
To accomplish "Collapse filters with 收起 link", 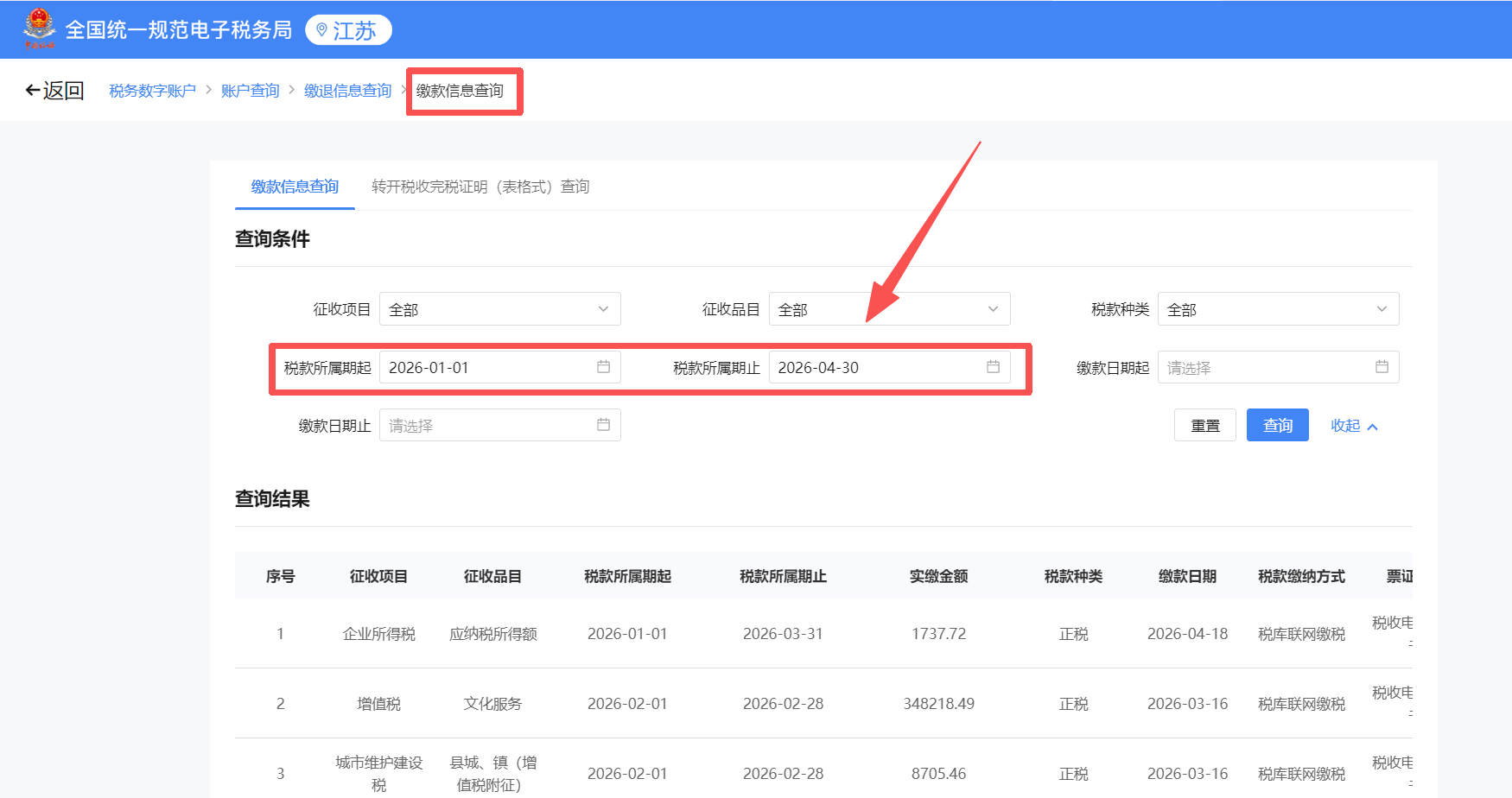I will tap(1345, 425).
